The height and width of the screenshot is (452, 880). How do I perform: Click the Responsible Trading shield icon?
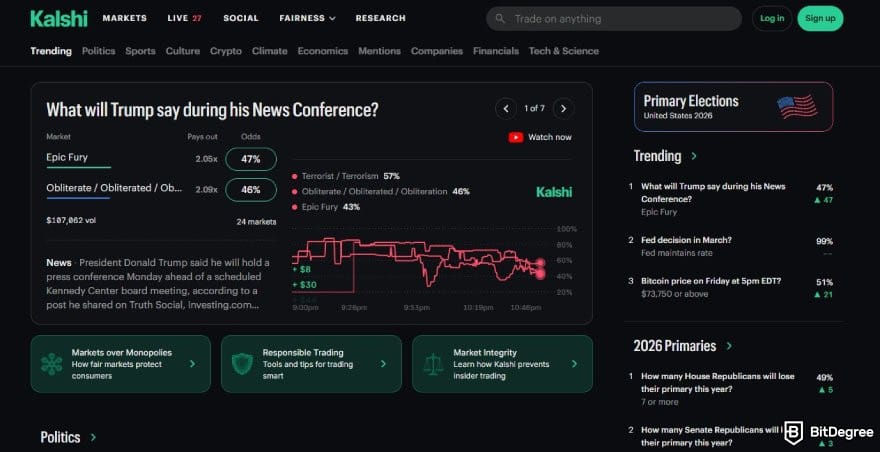(x=242, y=364)
